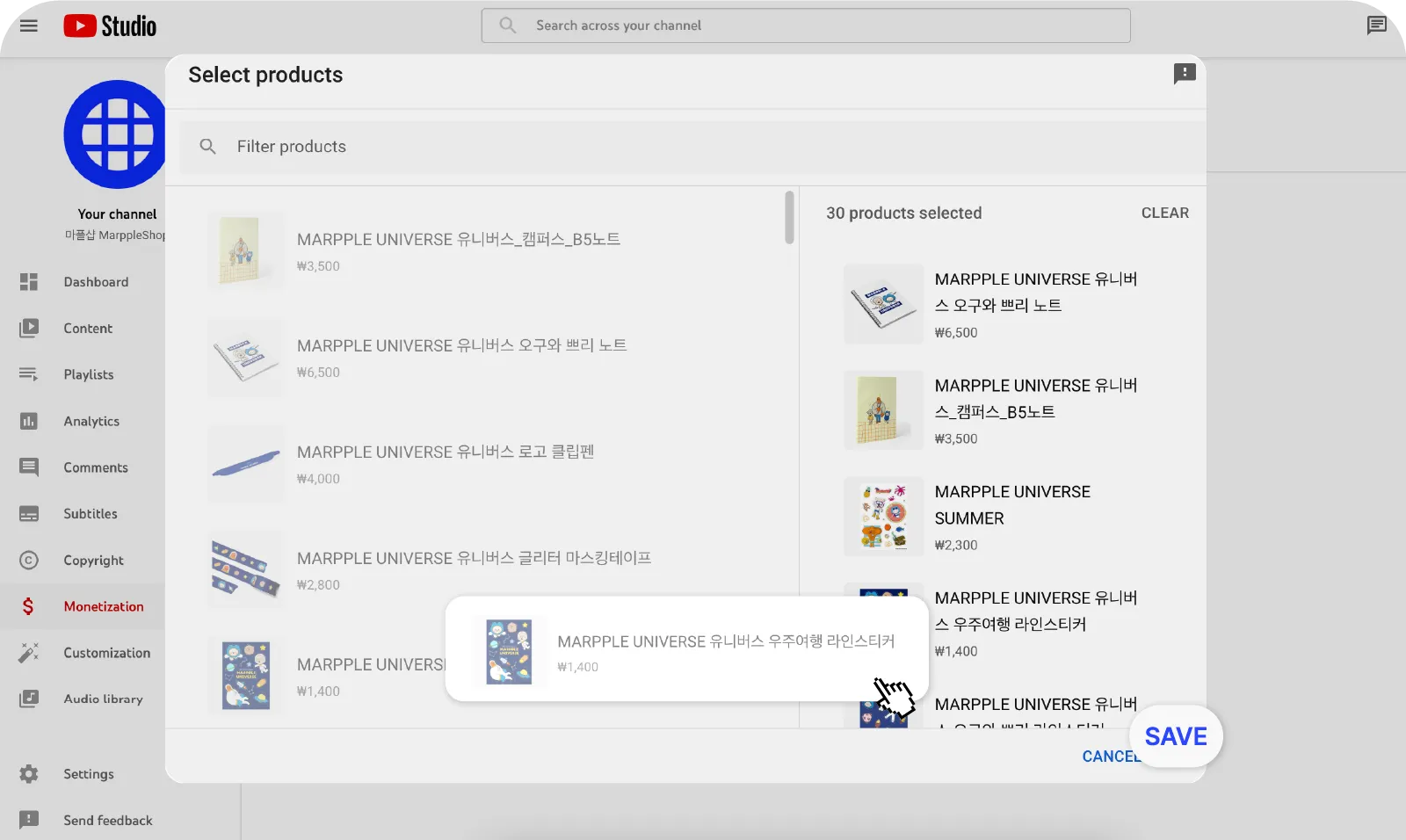This screenshot has width=1406, height=840.
Task: Click the Select products dialog title
Action: click(265, 75)
